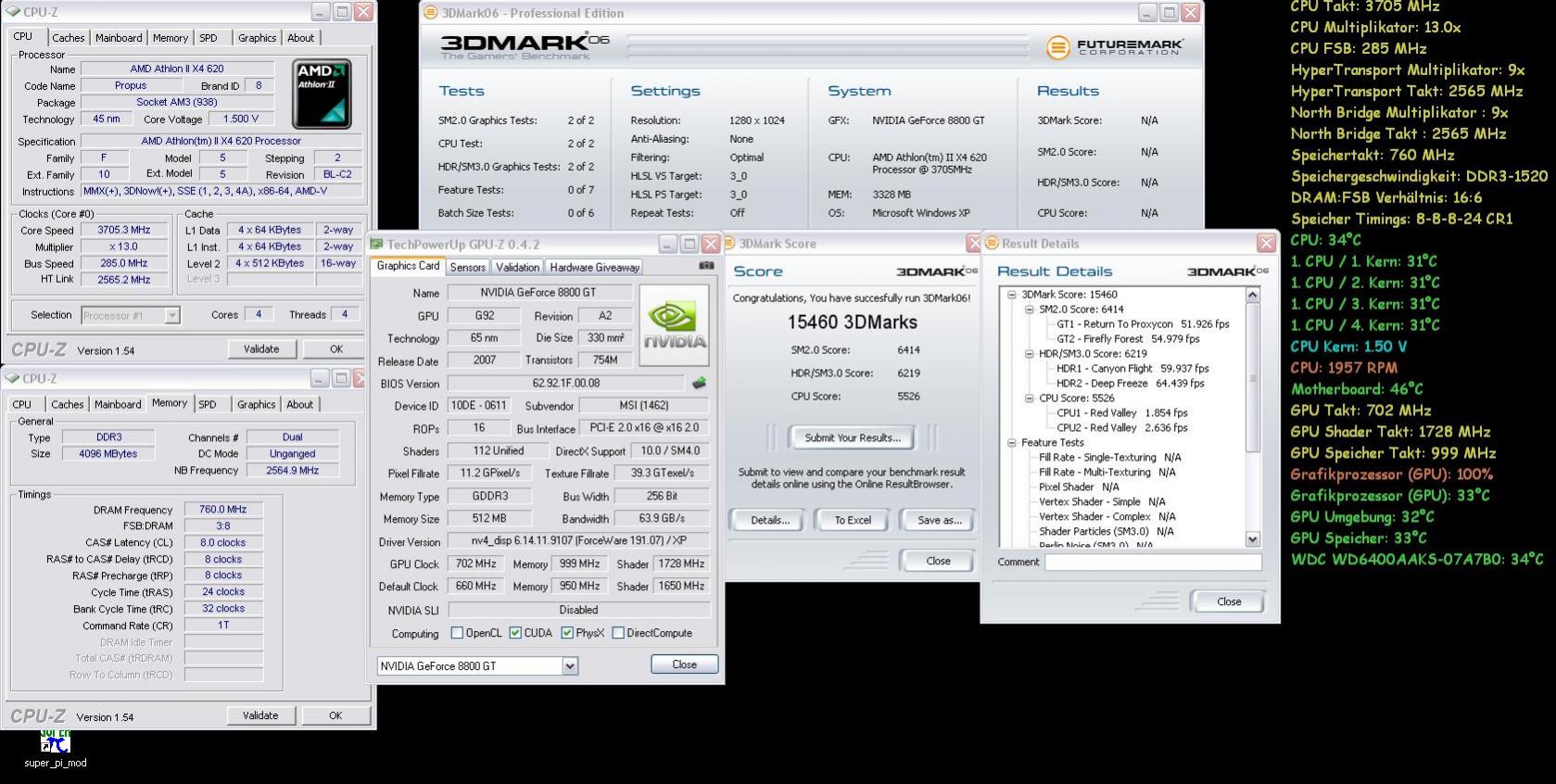
Task: Switch to Caches tab in upper CPU-Z
Action: (x=68, y=38)
